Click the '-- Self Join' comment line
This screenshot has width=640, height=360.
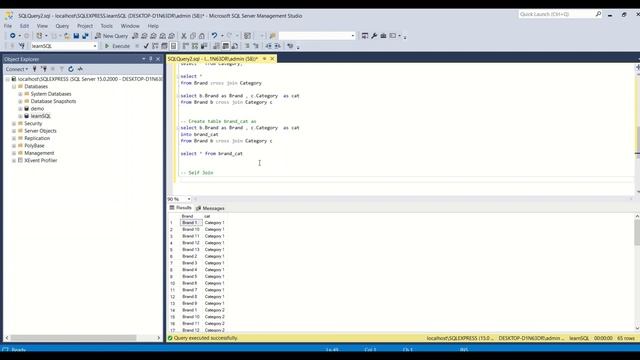pos(197,173)
